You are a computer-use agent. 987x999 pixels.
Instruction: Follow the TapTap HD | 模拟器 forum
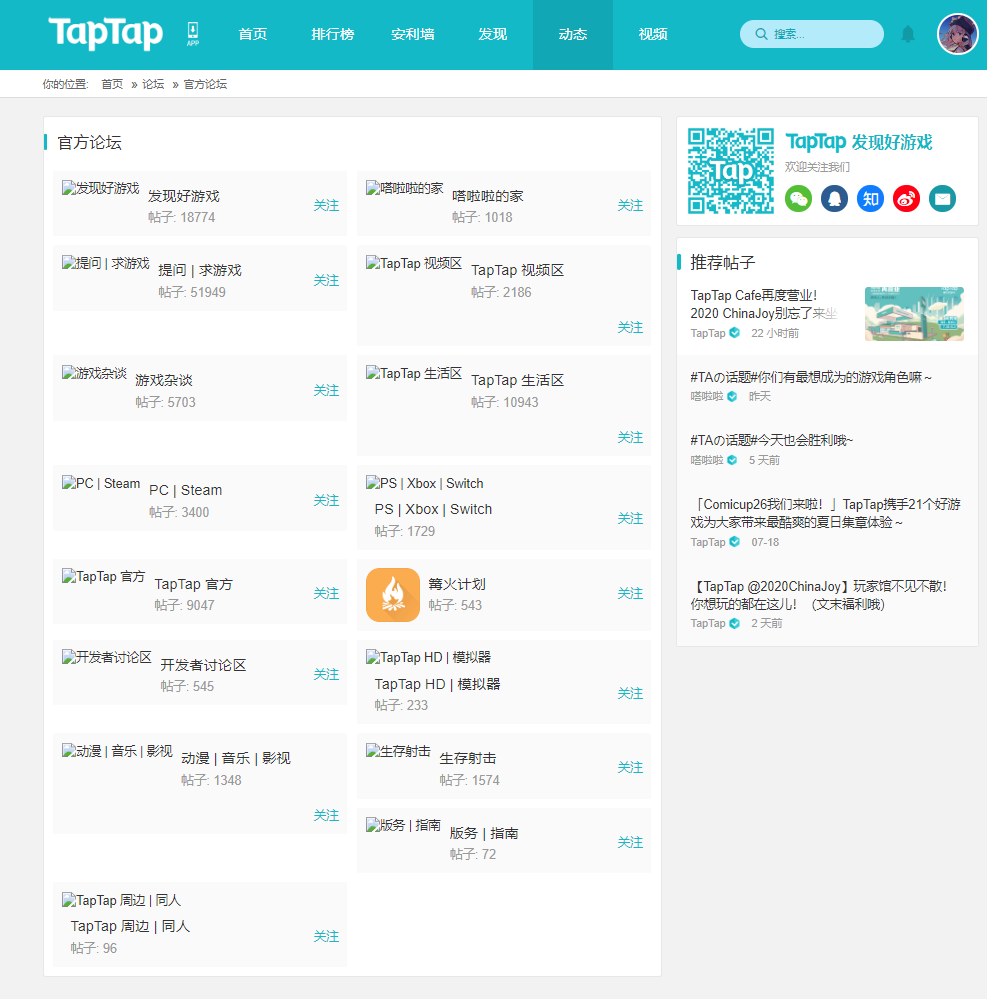point(630,693)
